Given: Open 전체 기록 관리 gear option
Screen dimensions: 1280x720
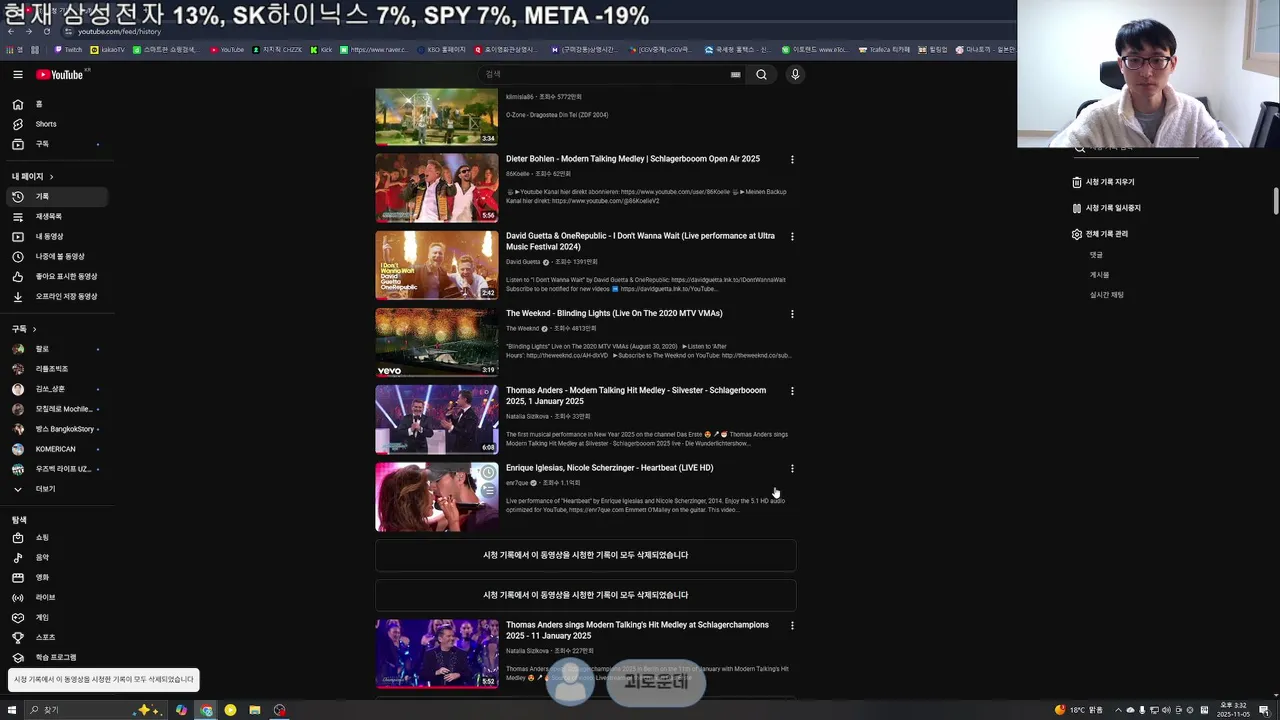Looking at the screenshot, I should pyautogui.click(x=1099, y=234).
